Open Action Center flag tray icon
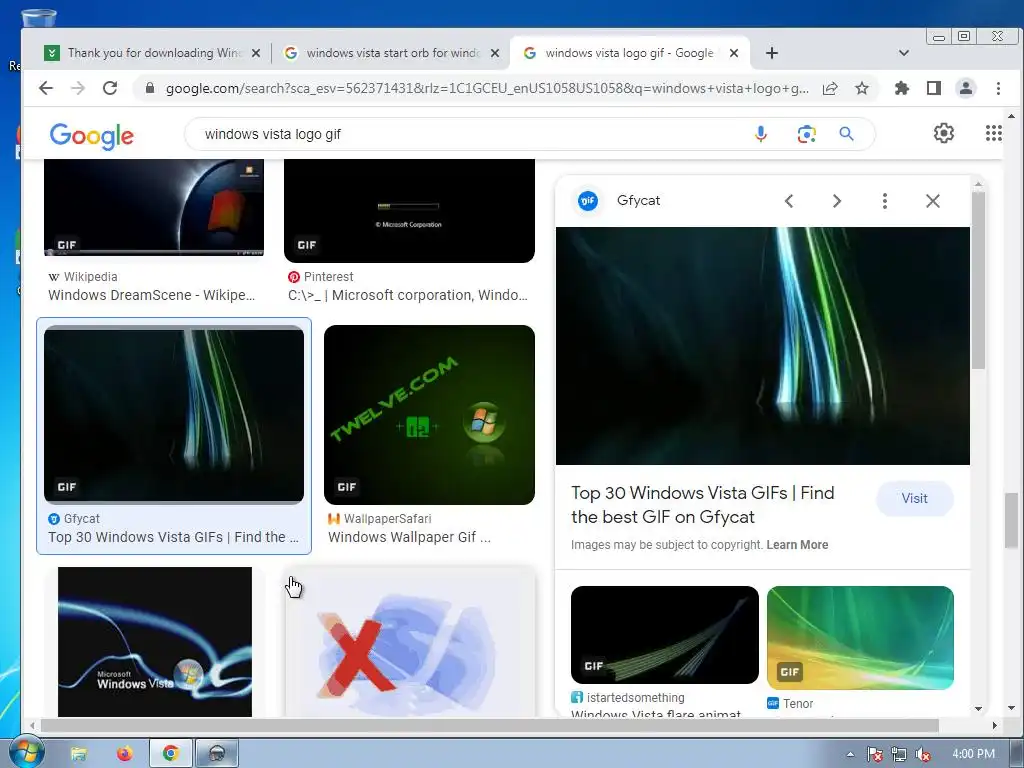Screen dimensions: 1024x768 click(x=874, y=754)
